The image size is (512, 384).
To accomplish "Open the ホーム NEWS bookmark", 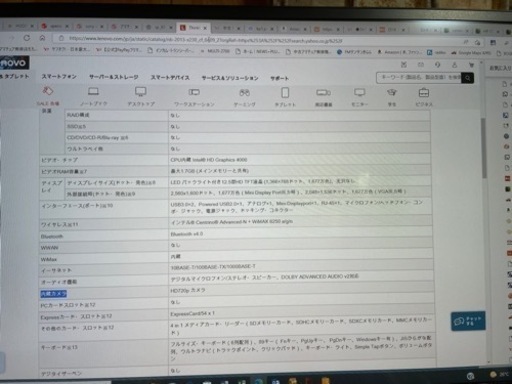I will [258, 51].
